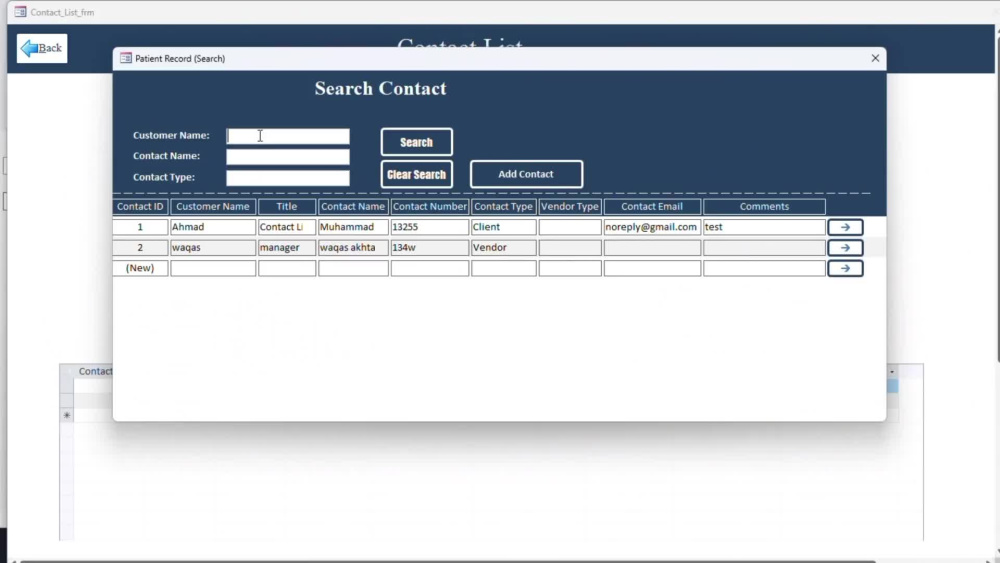This screenshot has height=563, width=1000.
Task: Open record arrow for Ahmad row
Action: click(845, 227)
